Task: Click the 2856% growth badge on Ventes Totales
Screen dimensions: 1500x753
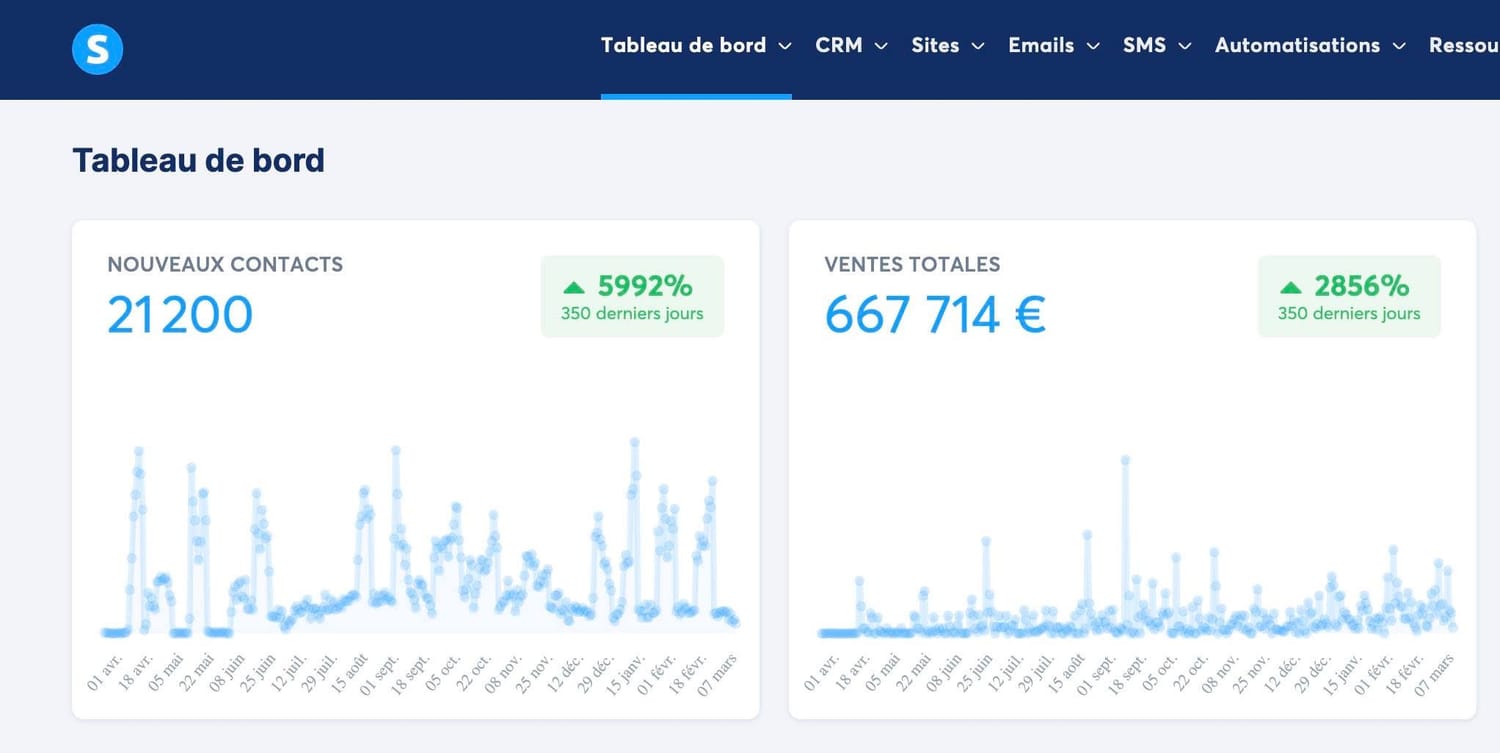Action: 1349,296
